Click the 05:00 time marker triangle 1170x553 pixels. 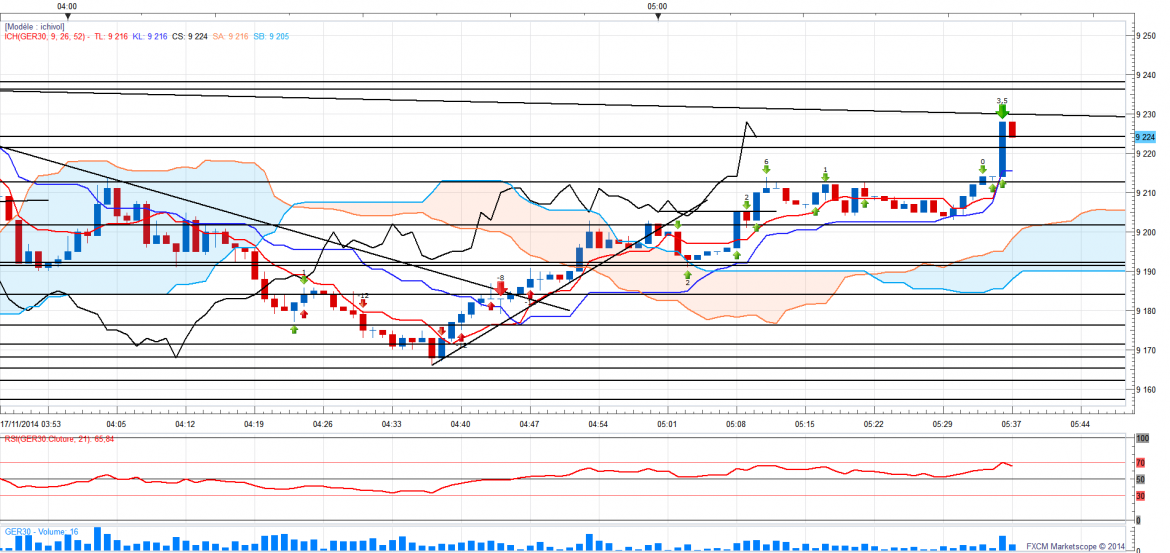pyautogui.click(x=658, y=17)
